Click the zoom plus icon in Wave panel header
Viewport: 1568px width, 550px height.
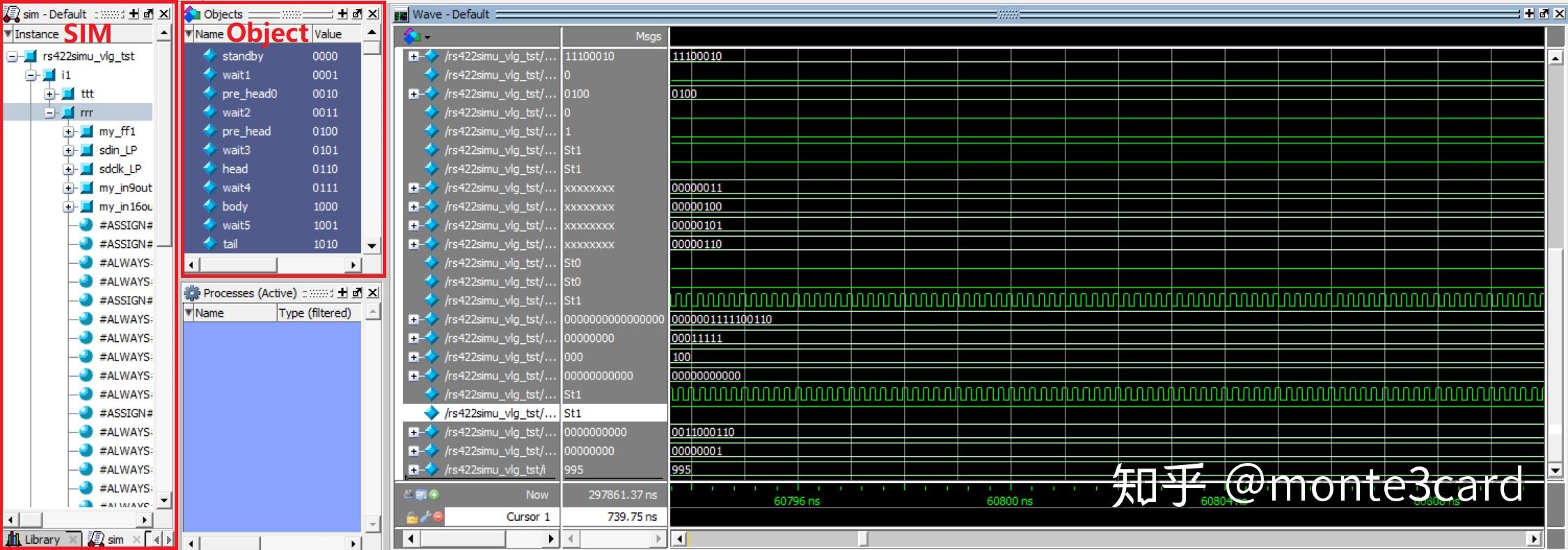pos(1529,14)
